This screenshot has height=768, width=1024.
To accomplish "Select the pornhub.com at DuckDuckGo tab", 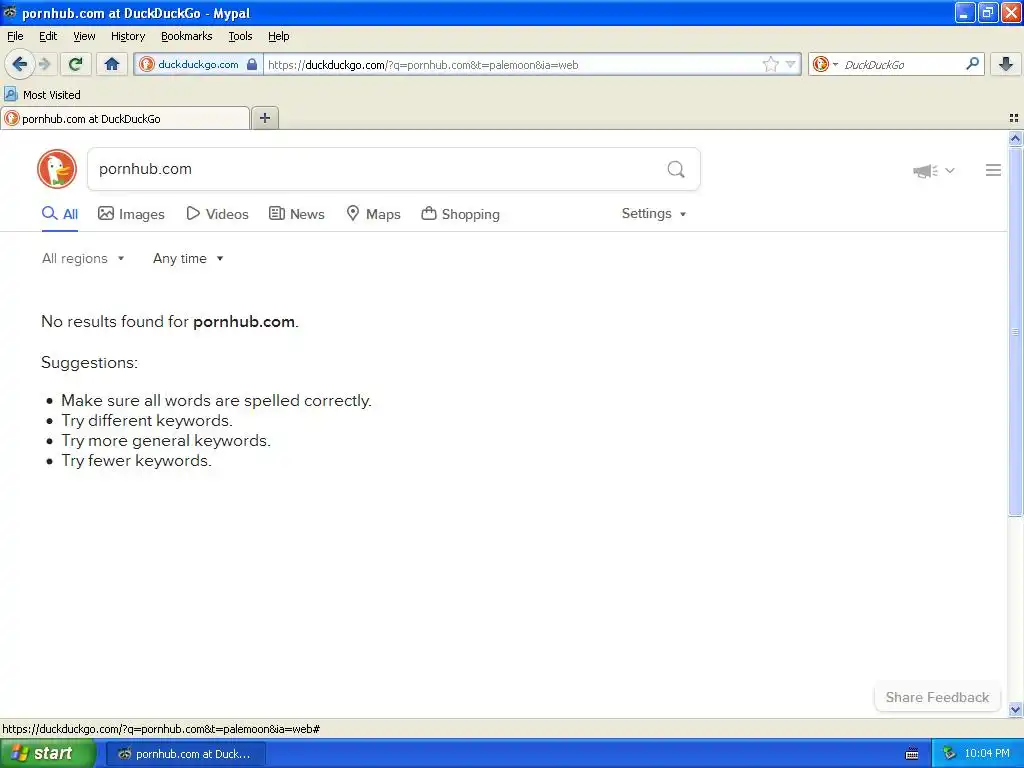I will 125,118.
